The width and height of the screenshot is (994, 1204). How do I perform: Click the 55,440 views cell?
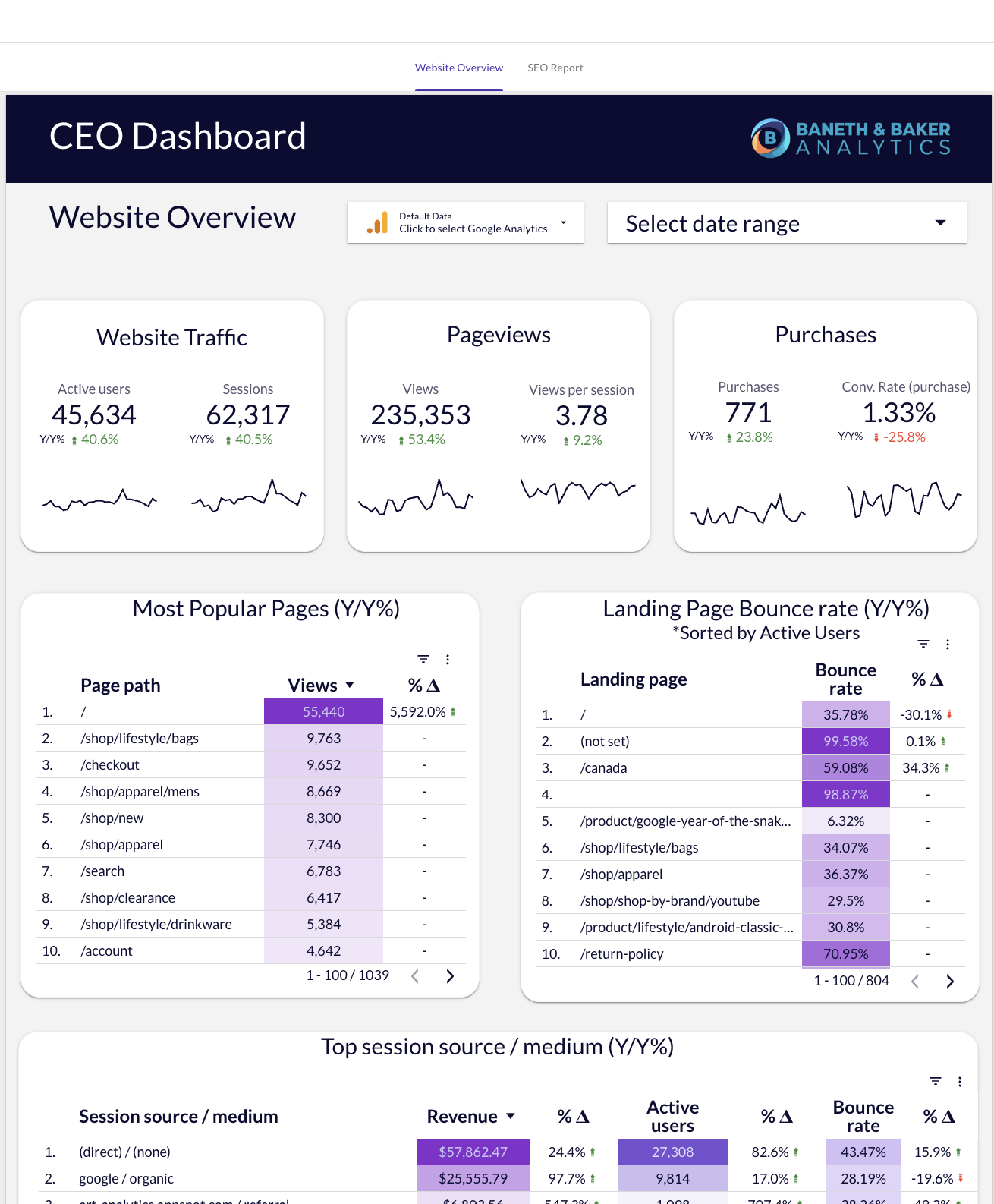click(x=323, y=712)
